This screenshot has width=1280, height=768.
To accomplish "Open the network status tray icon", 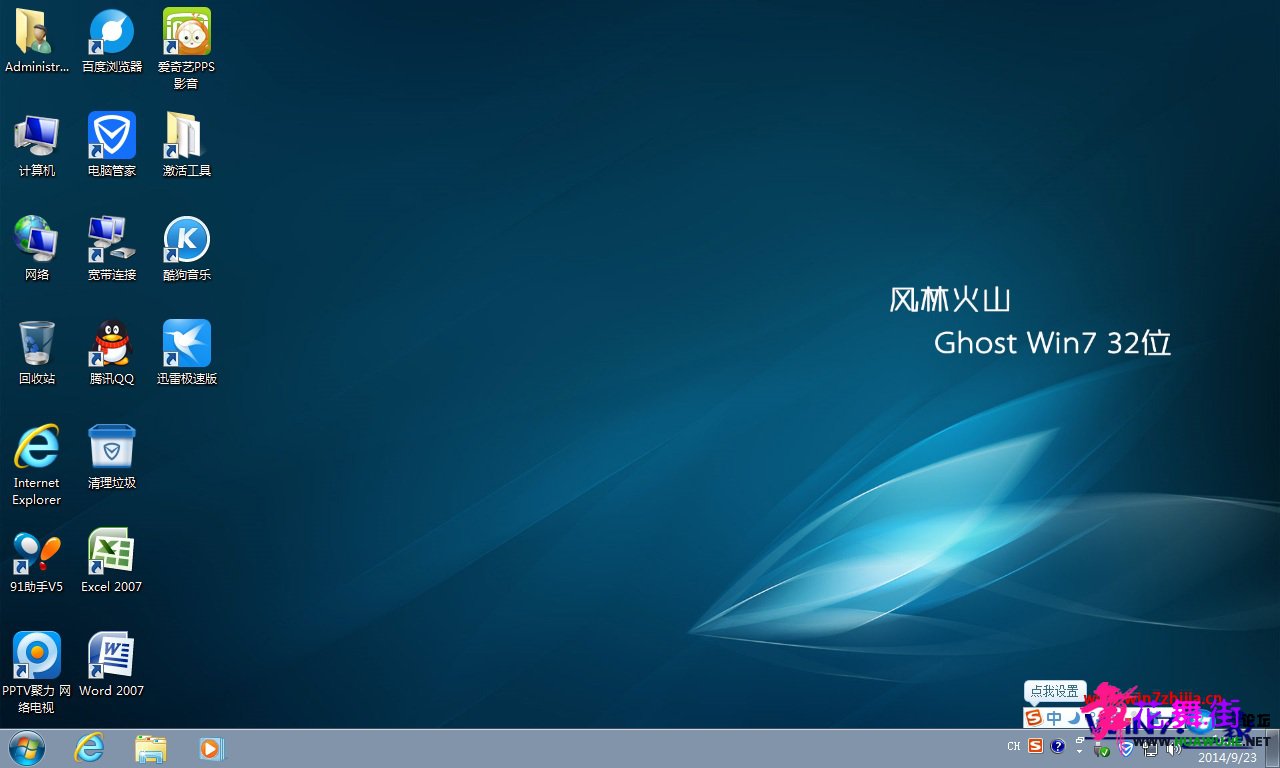I will [1151, 748].
